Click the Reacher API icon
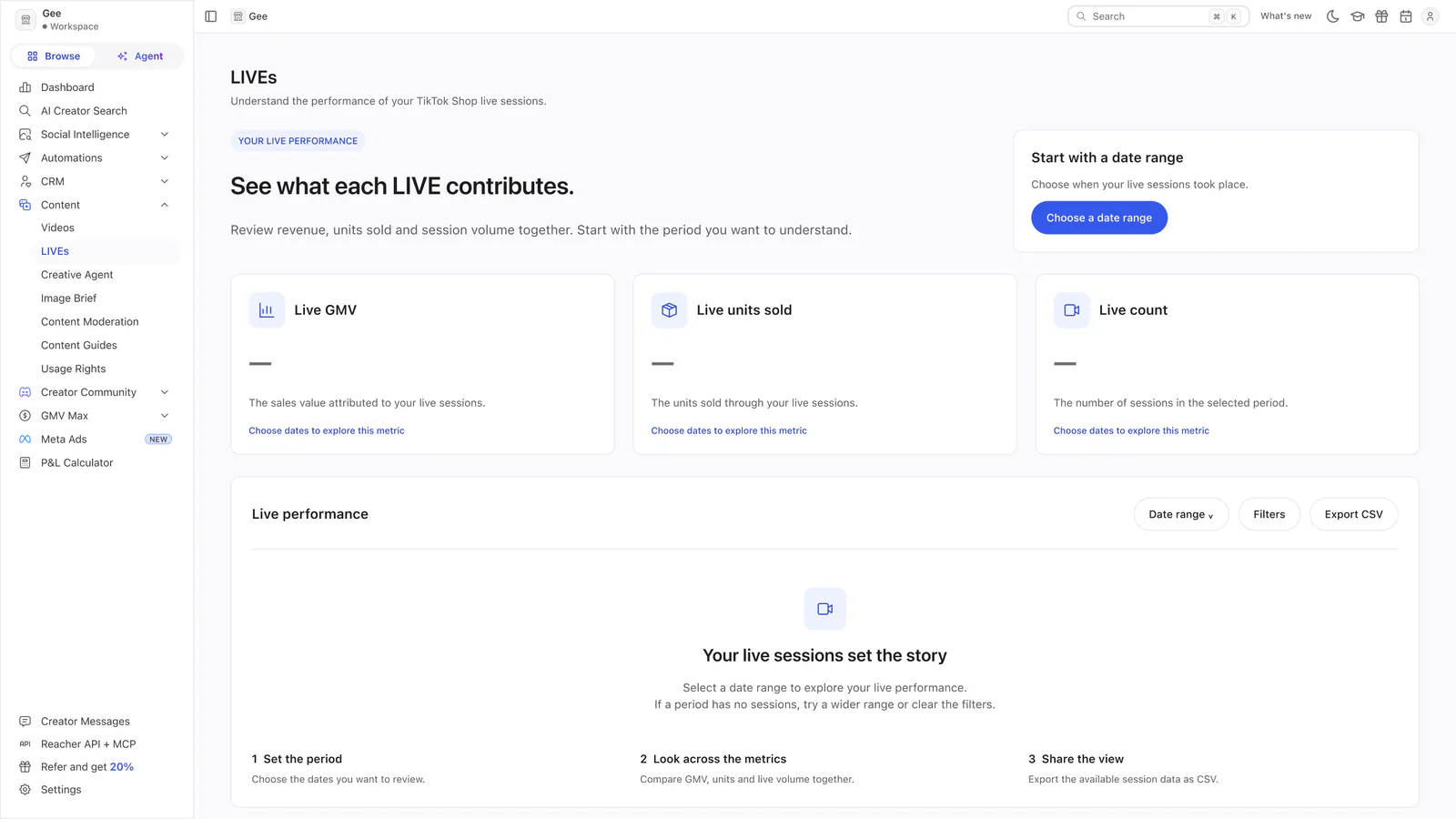The image size is (1456, 819). click(25, 744)
